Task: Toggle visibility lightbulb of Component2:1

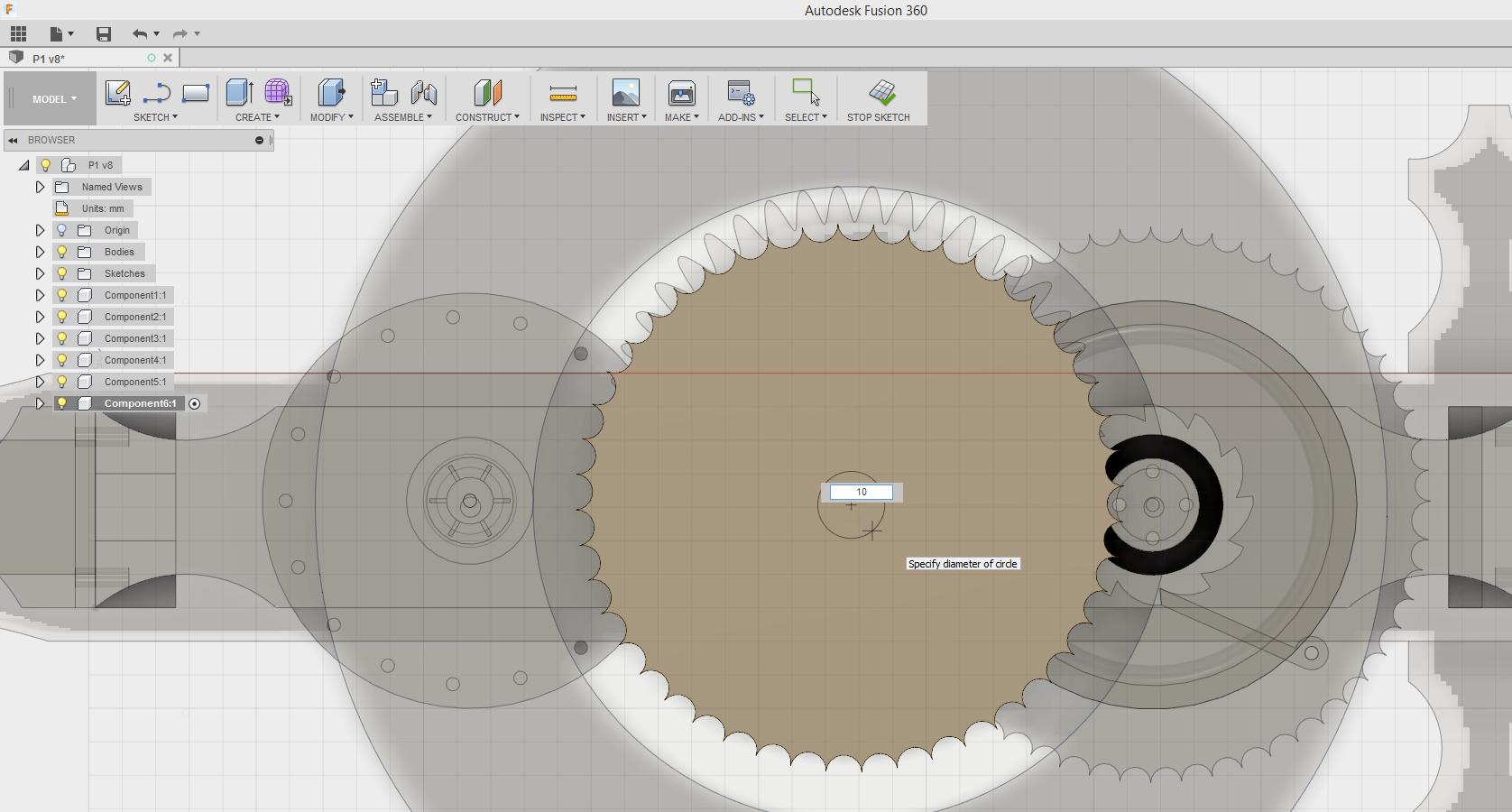Action: [x=62, y=317]
